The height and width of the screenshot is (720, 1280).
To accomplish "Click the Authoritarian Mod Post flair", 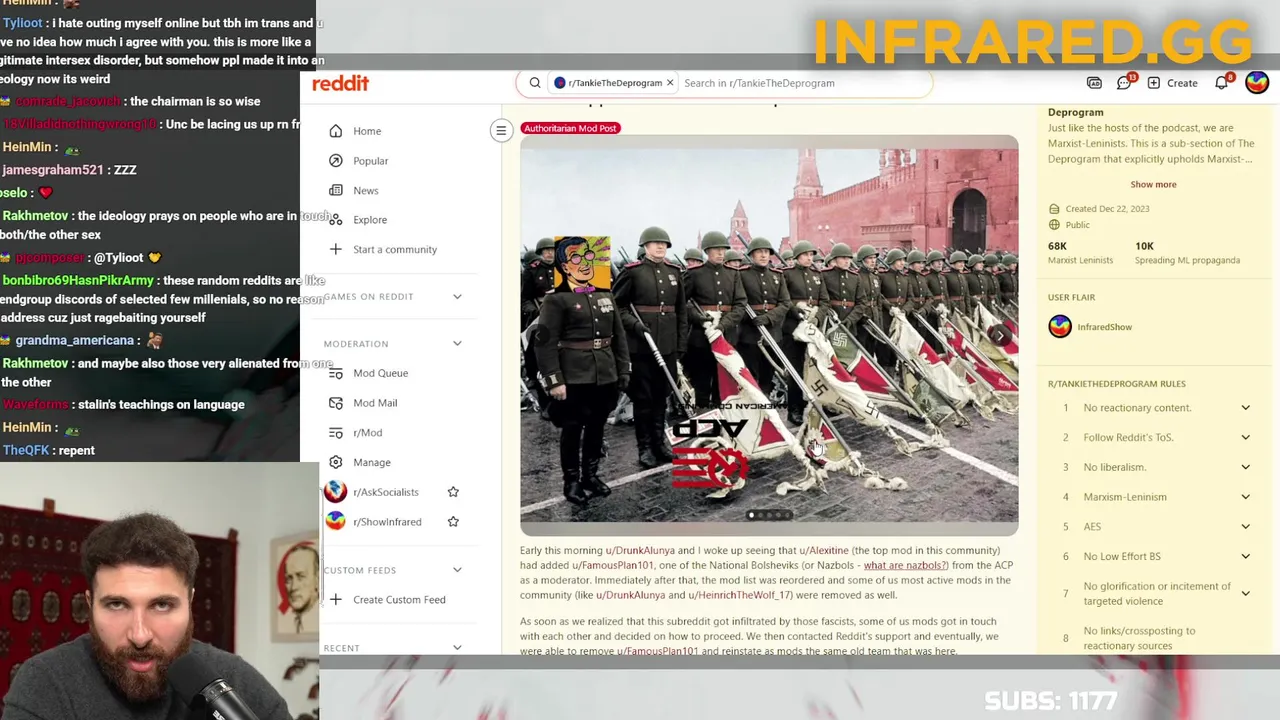I will point(570,128).
